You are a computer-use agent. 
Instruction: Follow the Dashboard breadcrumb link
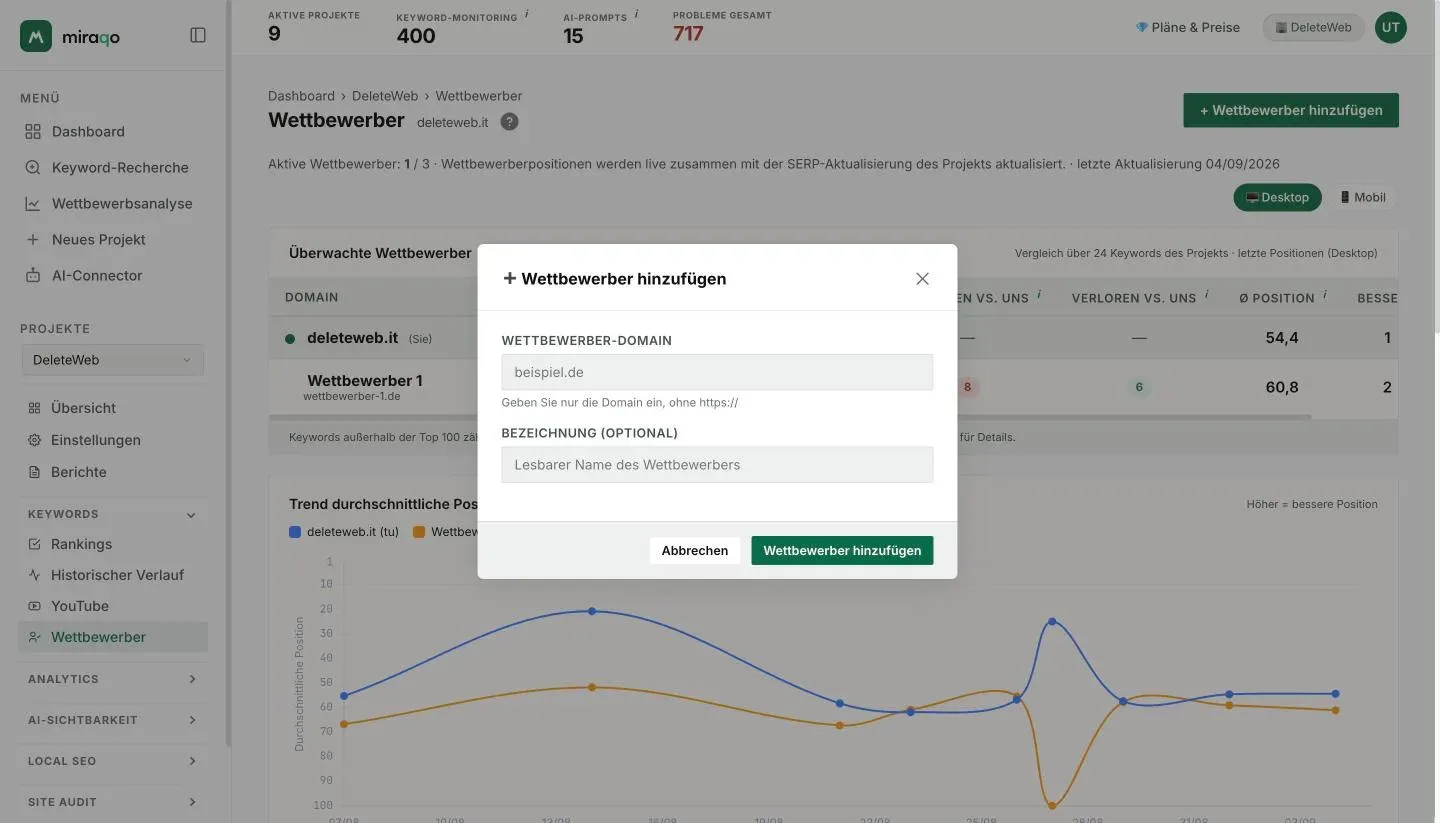301,96
